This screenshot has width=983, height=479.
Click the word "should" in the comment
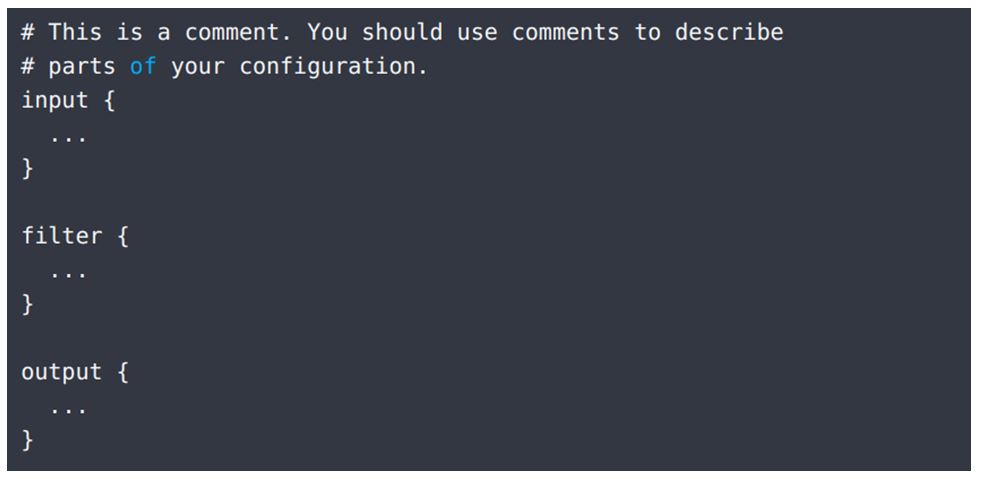(402, 32)
